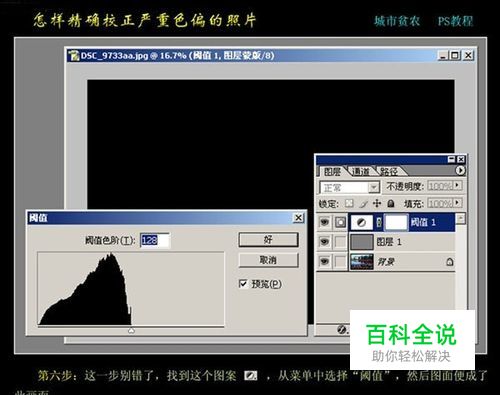Hide the 阈值 1 layer with its eye icon
The image size is (500, 395).
(x=324, y=222)
